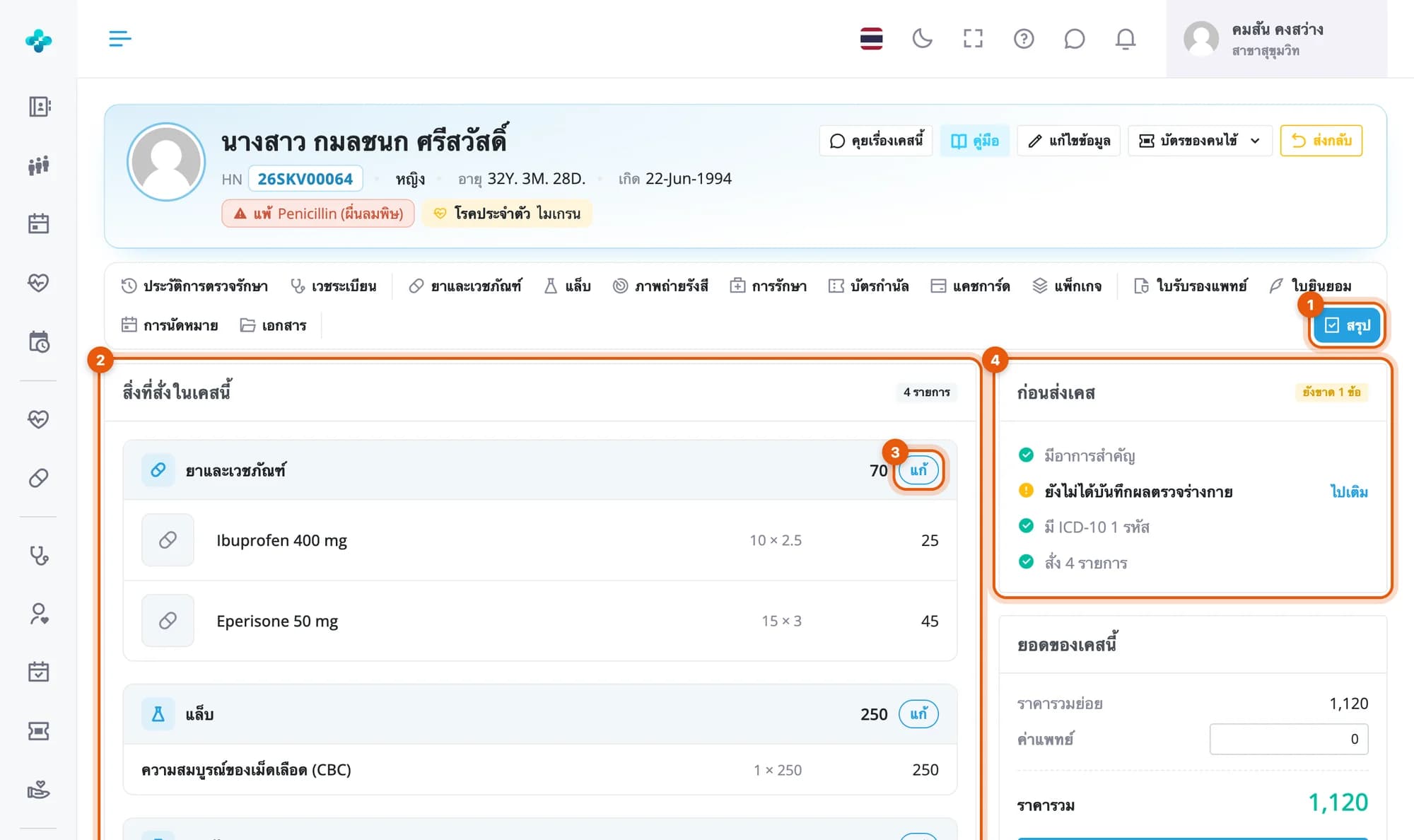This screenshot has height=840, width=1414.
Task: Switch to ภาพถ่ายรังสี tab
Action: [660, 286]
